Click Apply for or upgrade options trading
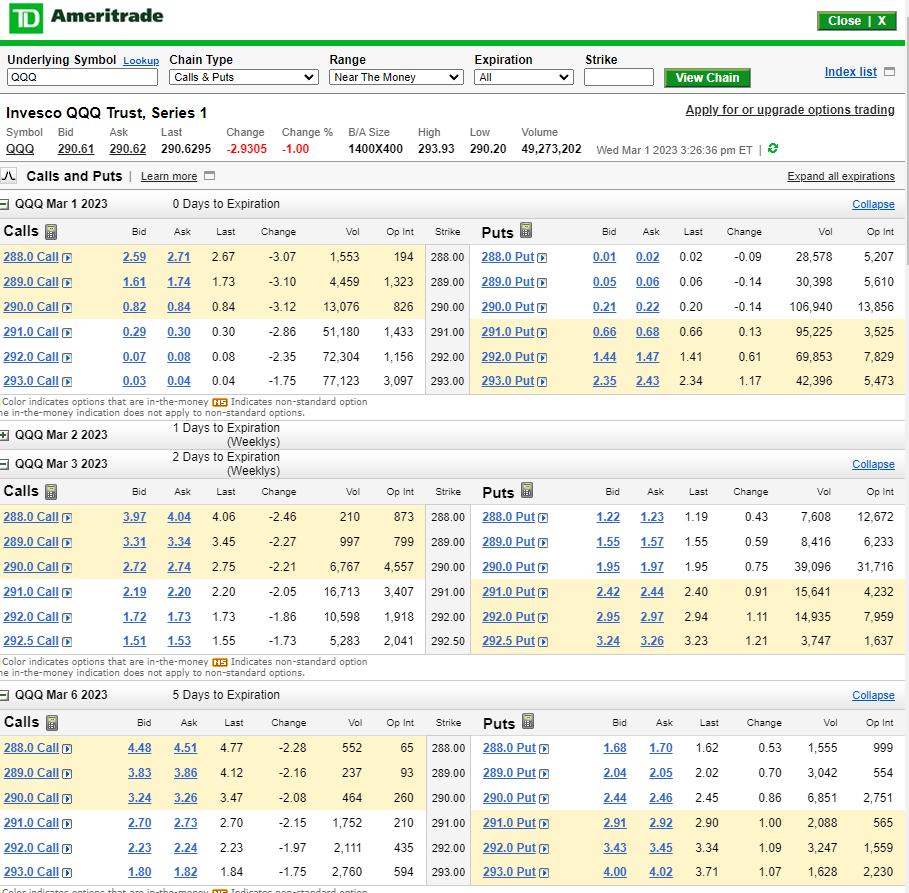The height and width of the screenshot is (893, 909). pyautogui.click(x=790, y=110)
